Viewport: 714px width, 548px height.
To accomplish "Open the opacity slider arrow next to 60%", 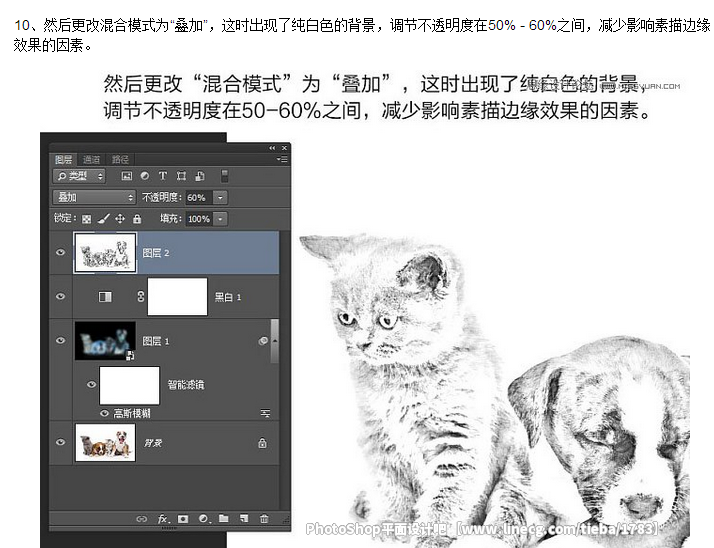I will tap(220, 198).
